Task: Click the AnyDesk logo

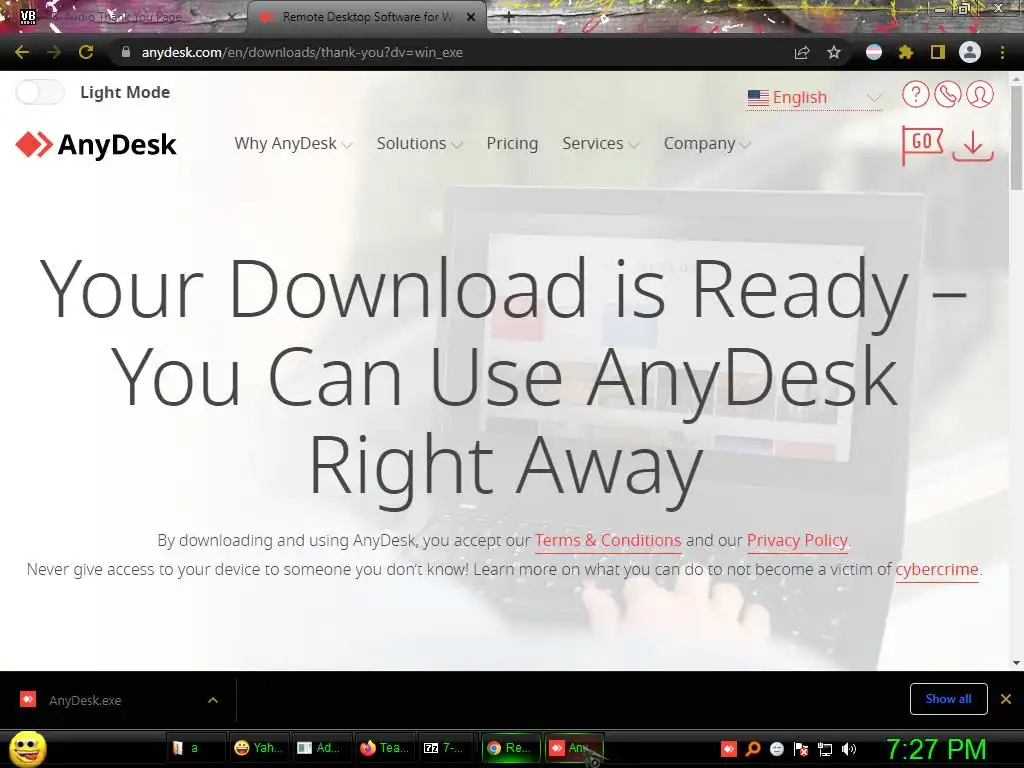Action: [96, 144]
